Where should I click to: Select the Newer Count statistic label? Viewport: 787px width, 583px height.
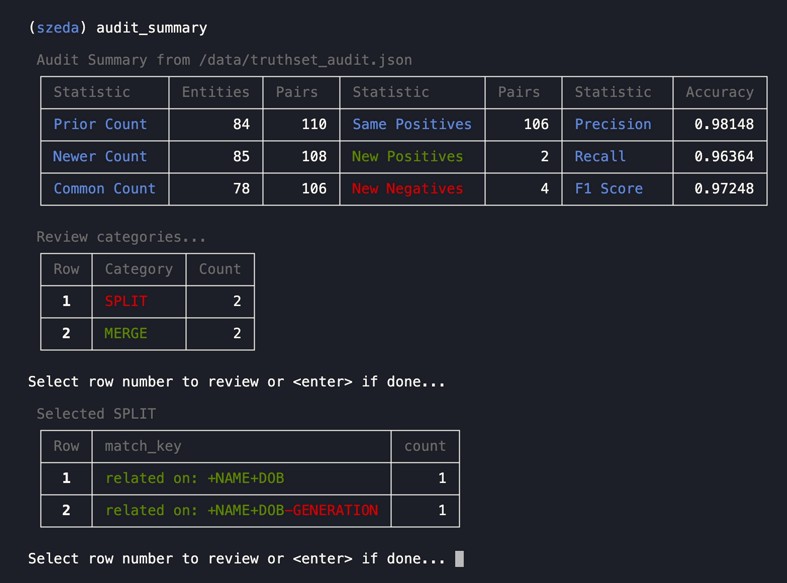click(x=100, y=156)
